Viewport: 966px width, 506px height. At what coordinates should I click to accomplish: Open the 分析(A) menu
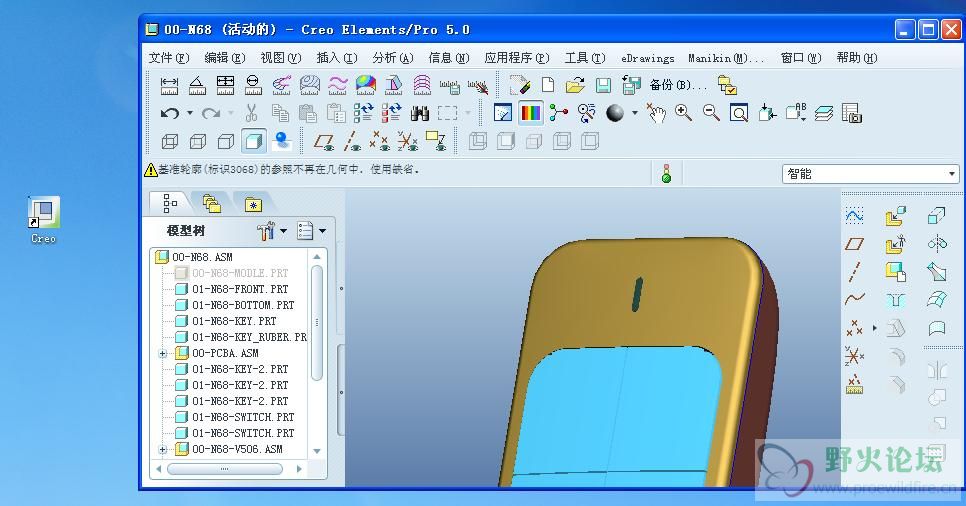tap(392, 58)
